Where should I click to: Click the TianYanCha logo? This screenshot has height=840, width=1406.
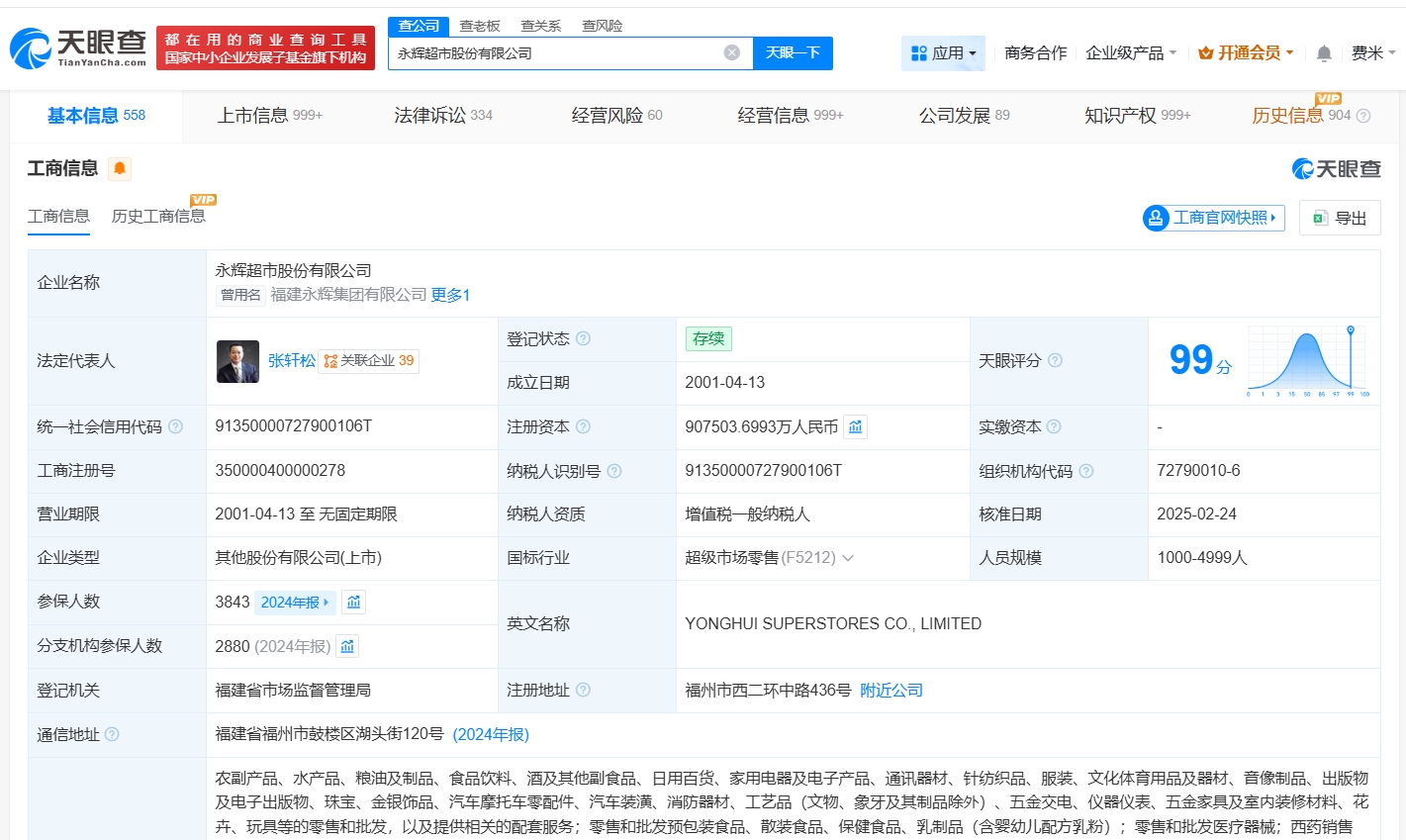pyautogui.click(x=77, y=47)
